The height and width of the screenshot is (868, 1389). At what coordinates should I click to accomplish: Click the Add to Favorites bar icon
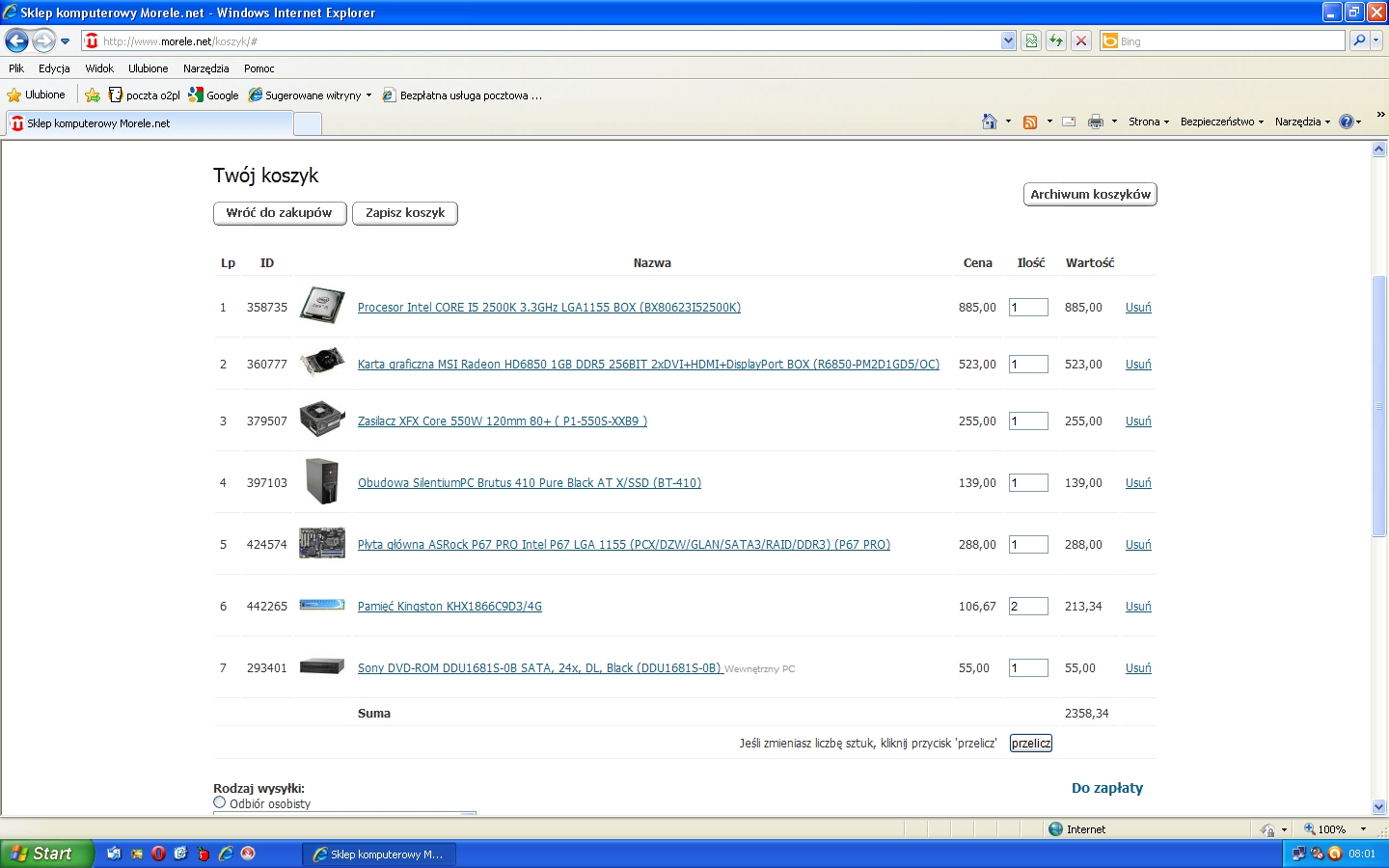click(93, 95)
